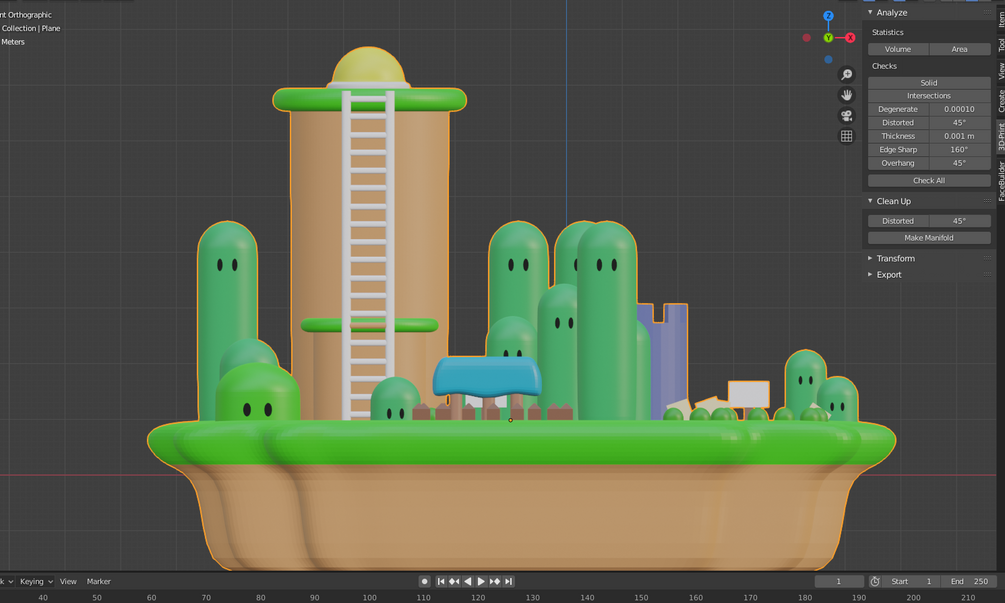Jump to the timeline end frame
This screenshot has width=1005, height=603.
point(508,581)
